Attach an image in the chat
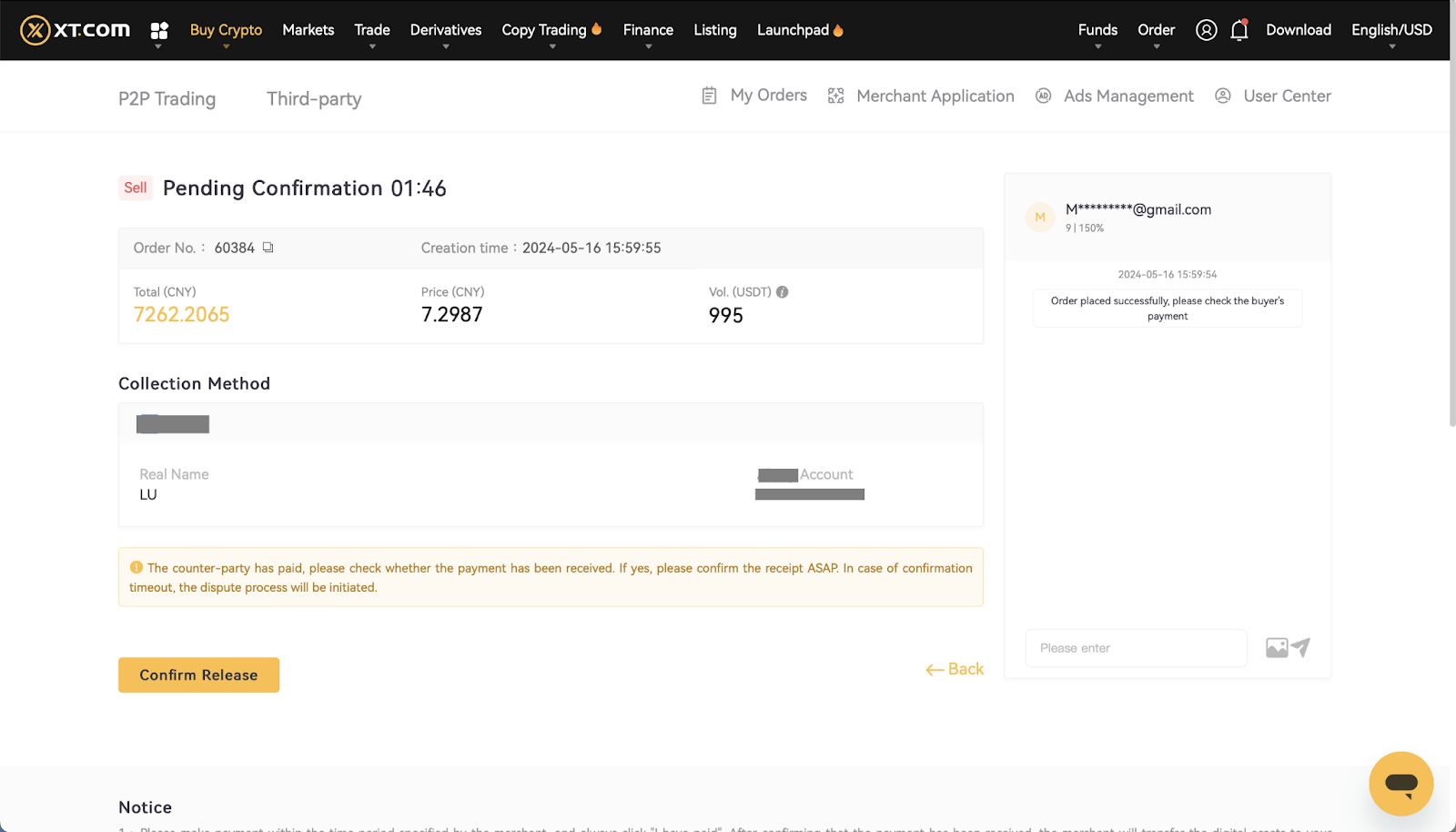 click(x=1277, y=648)
